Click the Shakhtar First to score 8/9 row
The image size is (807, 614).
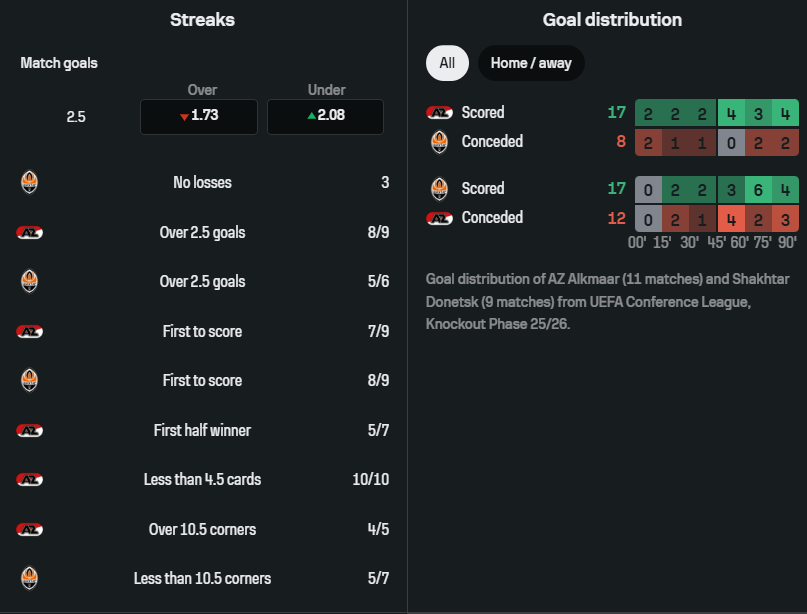point(202,381)
